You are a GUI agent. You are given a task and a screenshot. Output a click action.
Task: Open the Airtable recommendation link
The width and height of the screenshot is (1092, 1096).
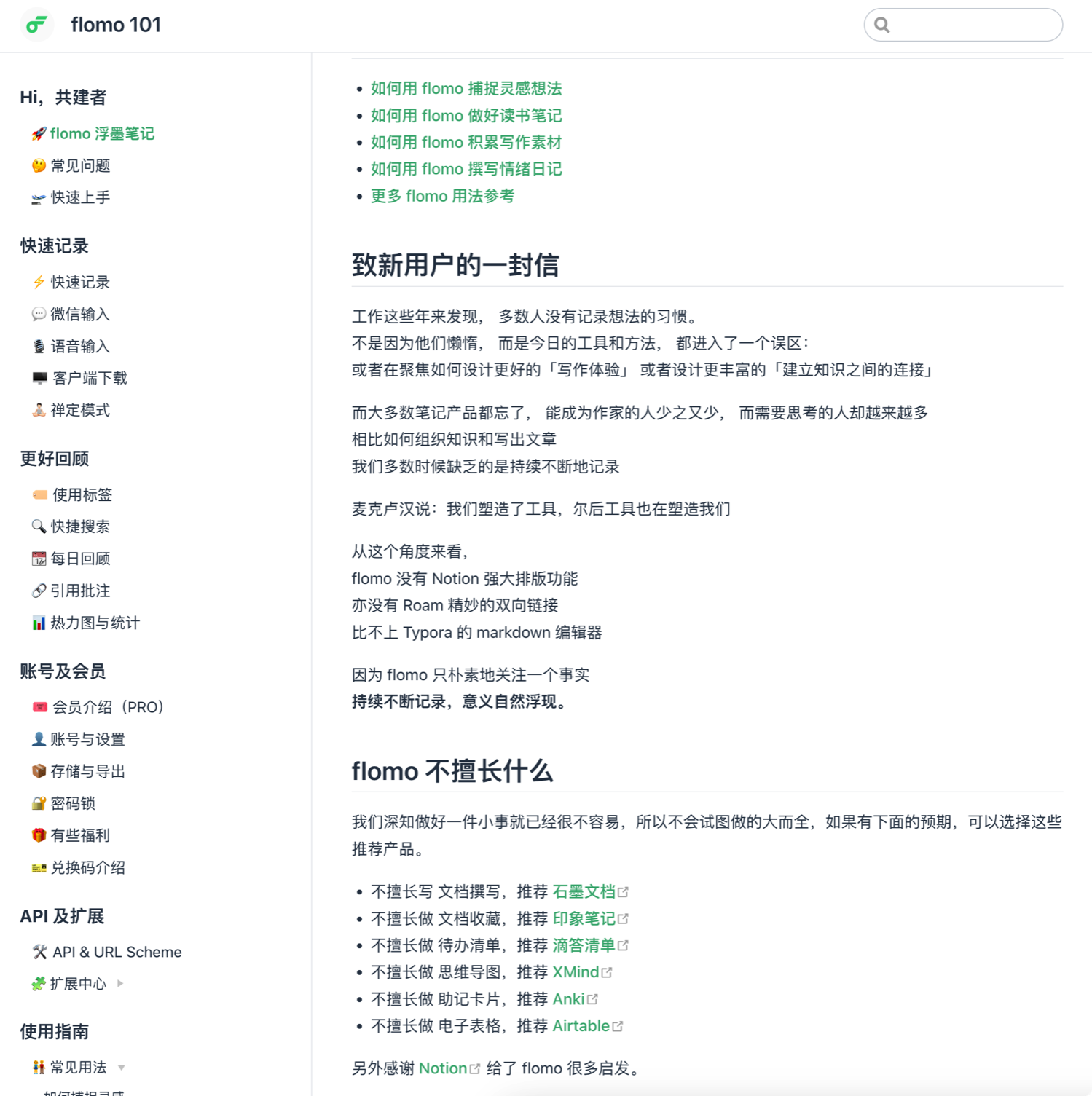point(581,1026)
